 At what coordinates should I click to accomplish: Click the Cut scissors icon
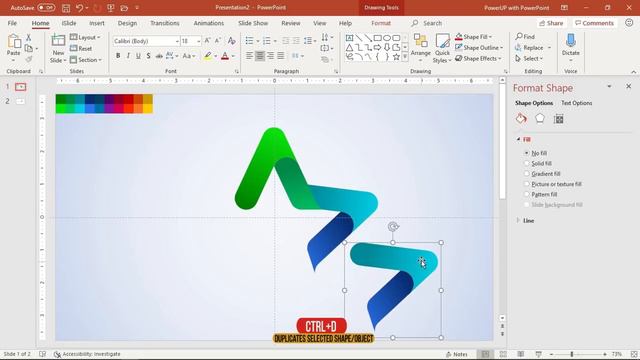tap(29, 38)
